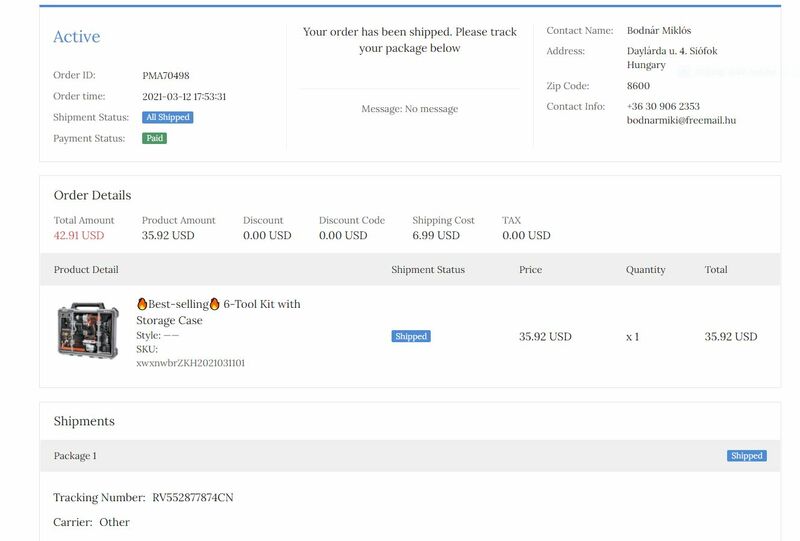Click the Discount Code label
The image size is (800, 541).
click(352, 220)
